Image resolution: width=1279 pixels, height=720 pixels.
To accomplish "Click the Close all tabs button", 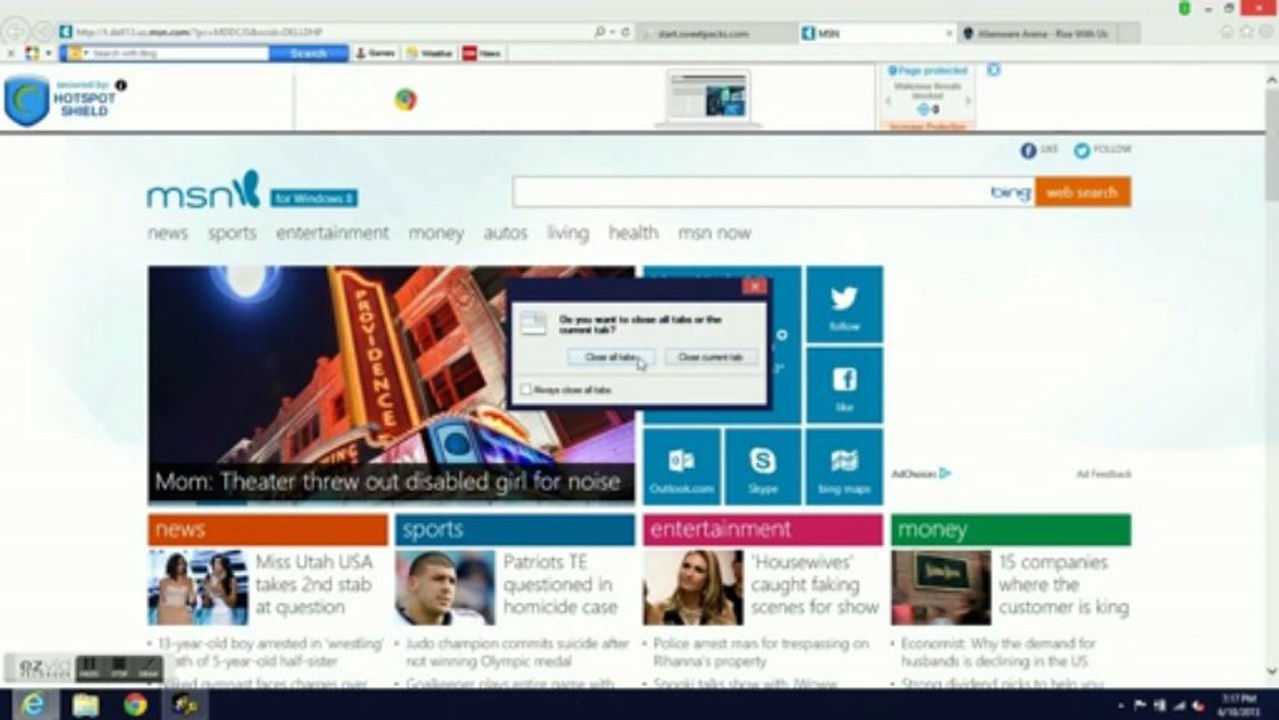I will pyautogui.click(x=611, y=357).
